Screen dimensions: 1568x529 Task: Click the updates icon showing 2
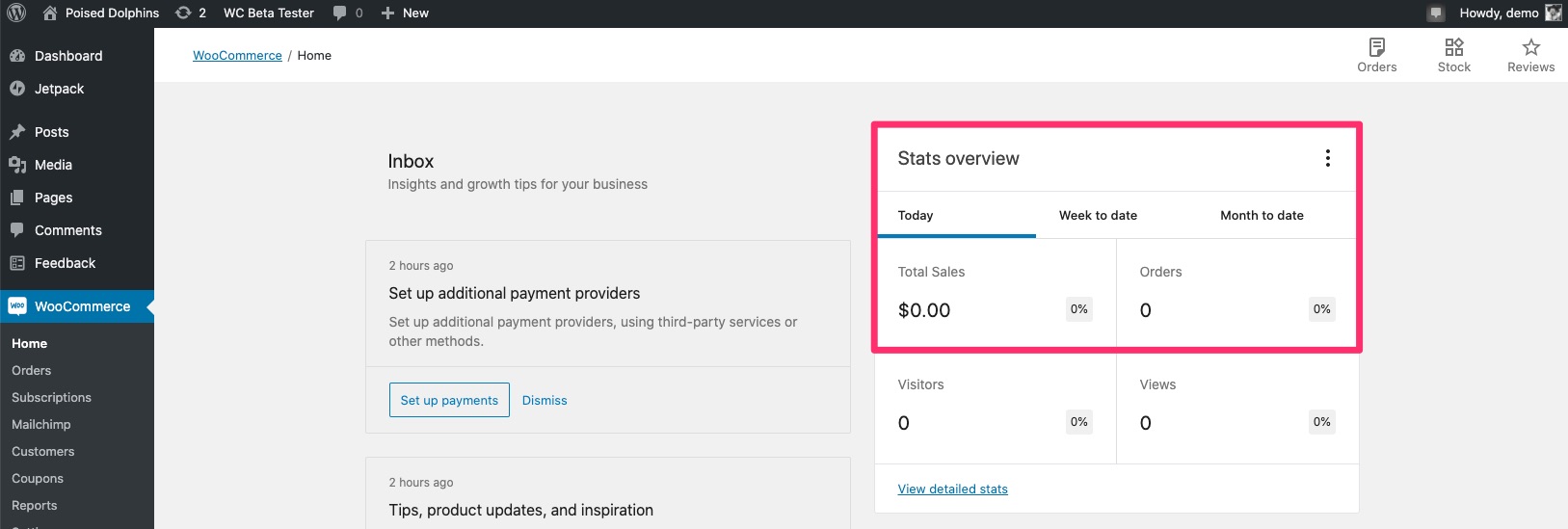183,13
